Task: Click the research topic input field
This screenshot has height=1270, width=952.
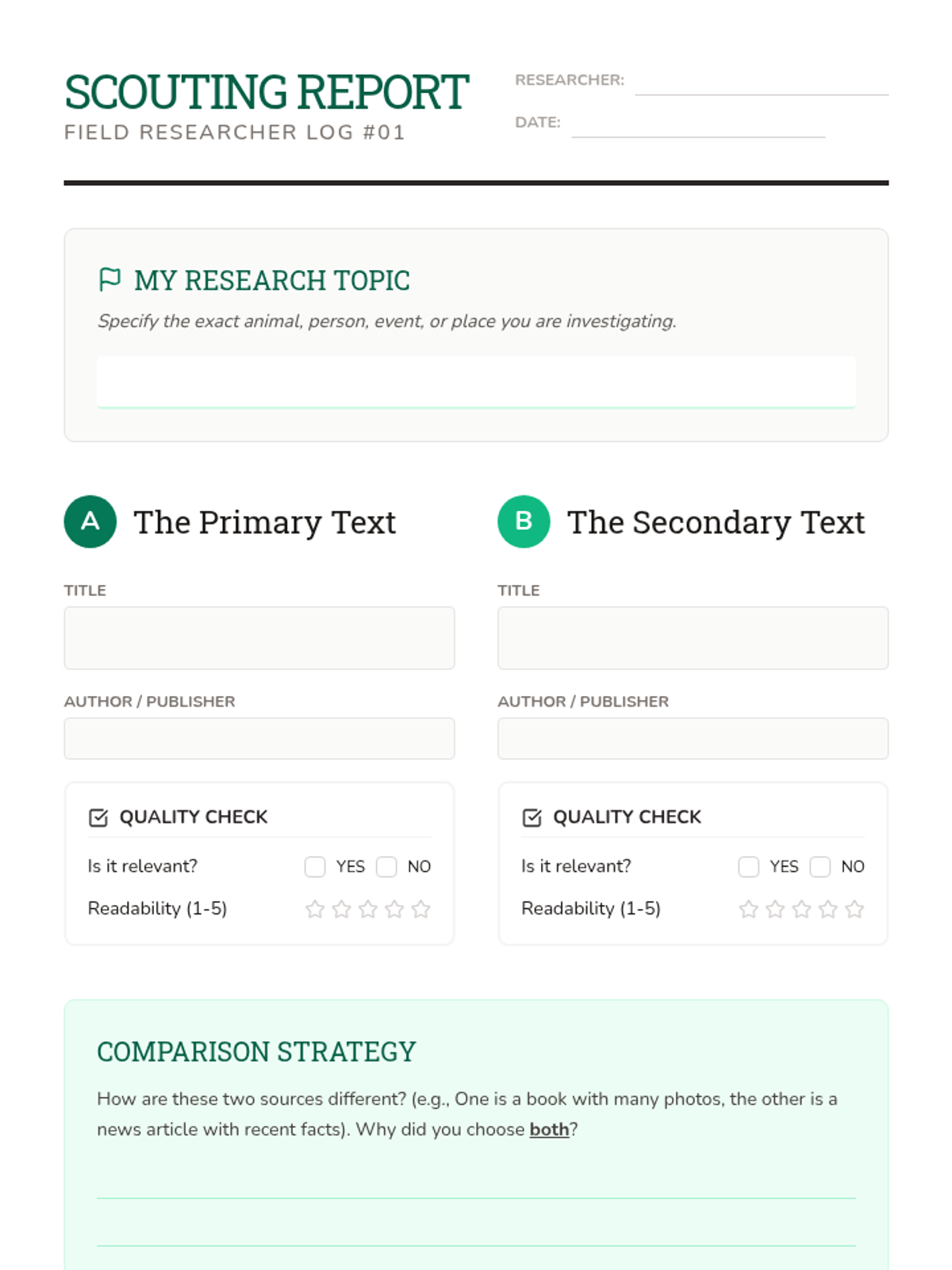Action: [x=476, y=382]
